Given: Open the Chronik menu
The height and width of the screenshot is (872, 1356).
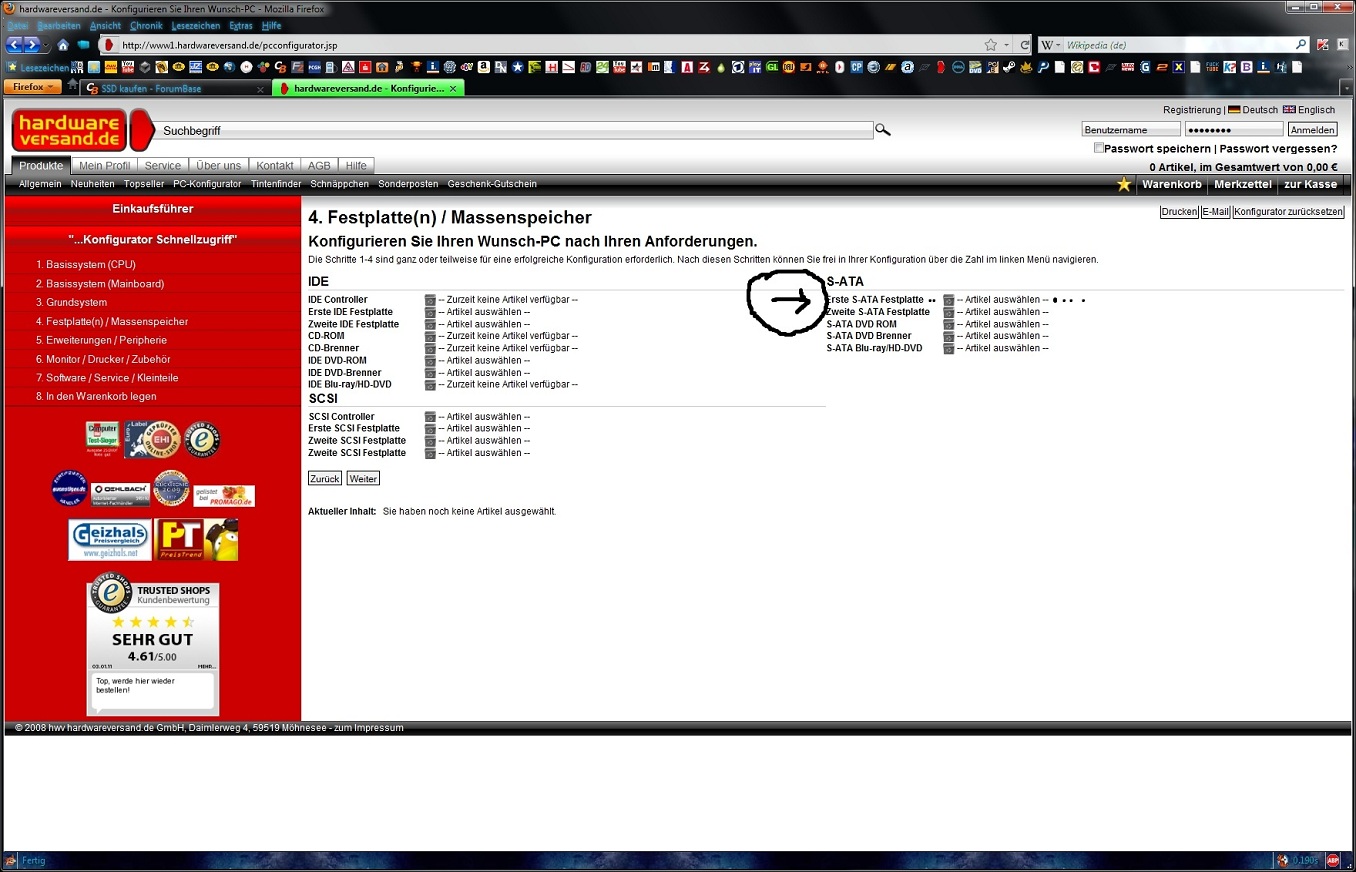Looking at the screenshot, I should [x=146, y=25].
